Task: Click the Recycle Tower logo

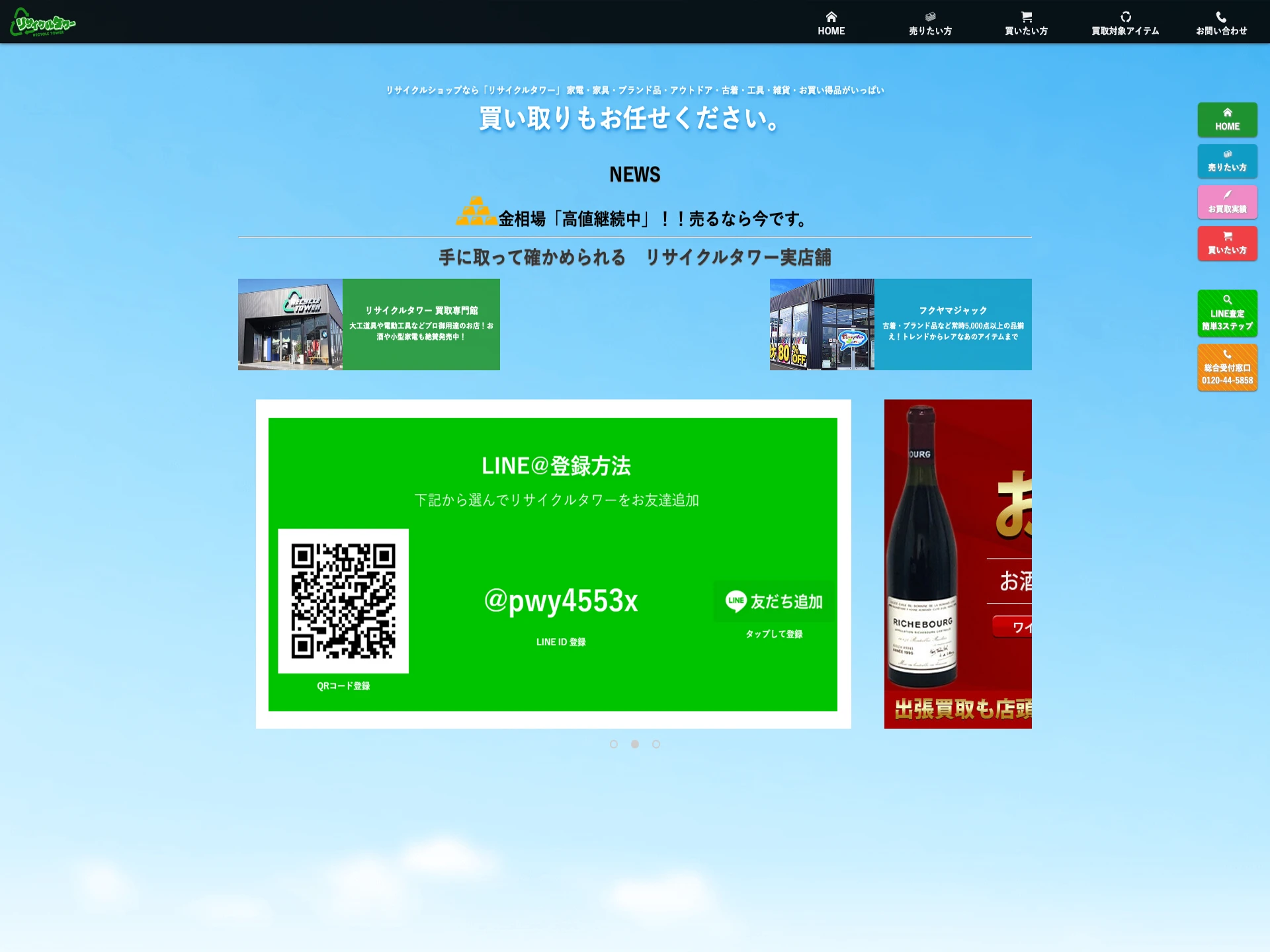Action: click(43, 22)
